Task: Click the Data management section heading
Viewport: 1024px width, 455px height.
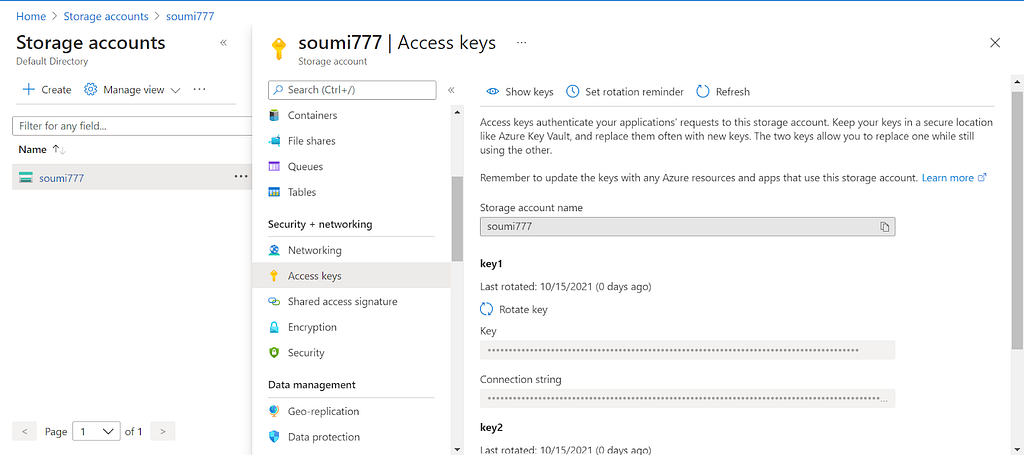Action: point(312,384)
